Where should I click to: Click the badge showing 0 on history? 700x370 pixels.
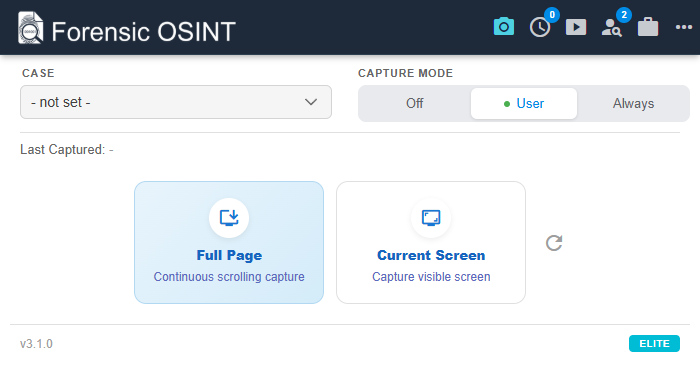[x=552, y=15]
